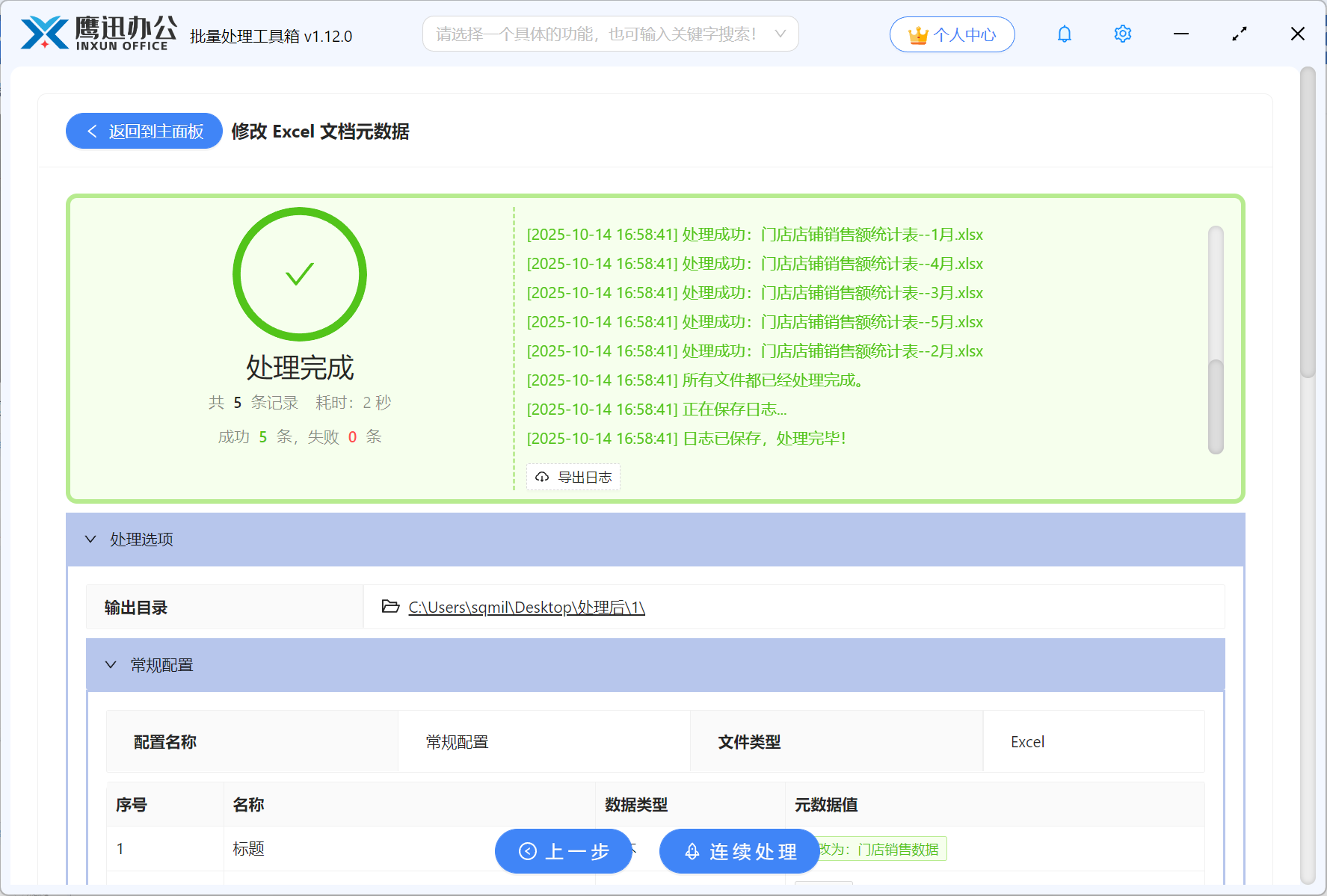Click the crown icon in personal center

tap(917, 35)
